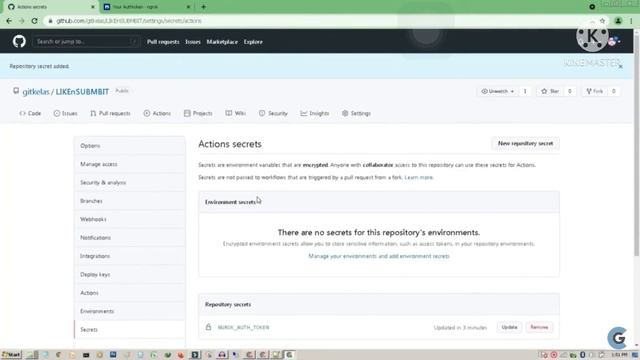Open Issues in top navigation

(193, 42)
